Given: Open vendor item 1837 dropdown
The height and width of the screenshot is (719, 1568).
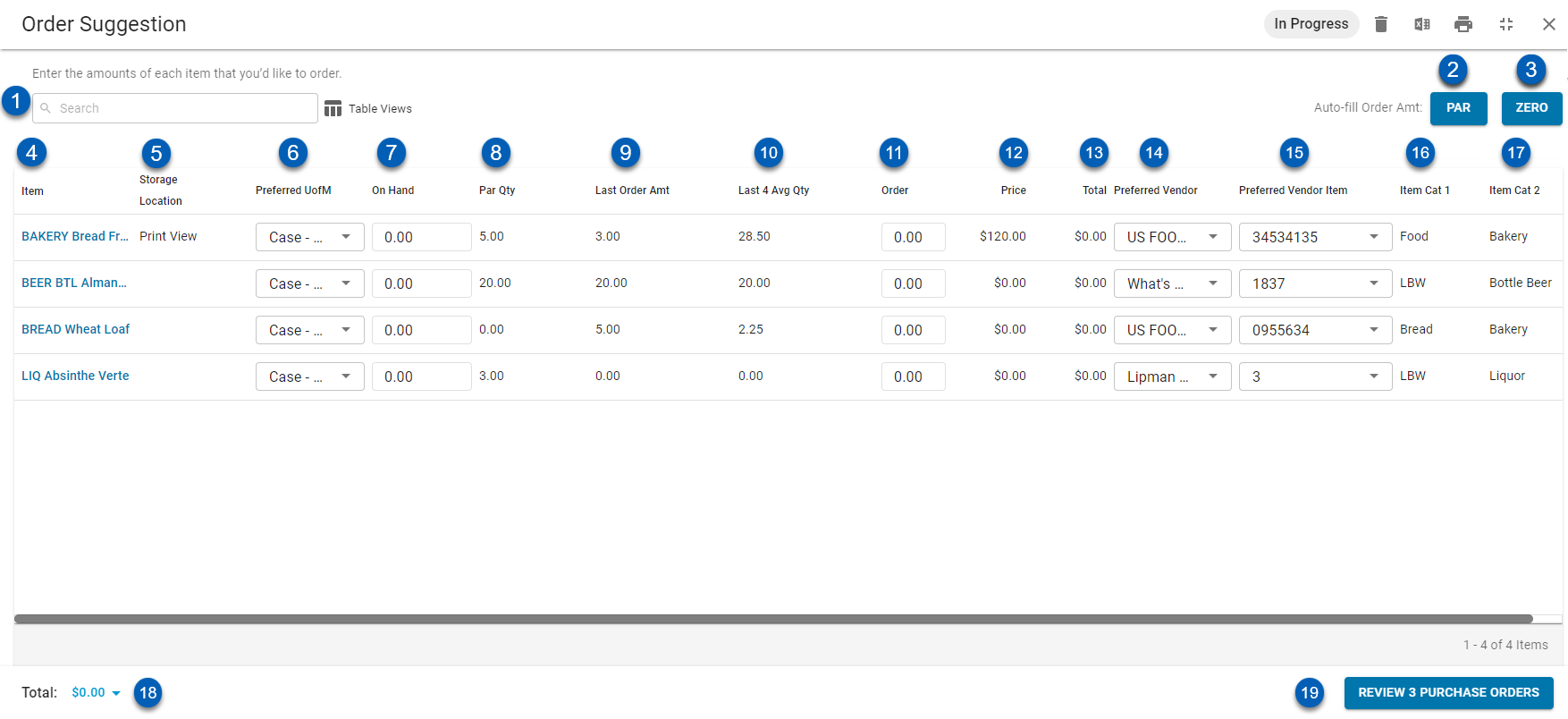Looking at the screenshot, I should click(x=1315, y=283).
